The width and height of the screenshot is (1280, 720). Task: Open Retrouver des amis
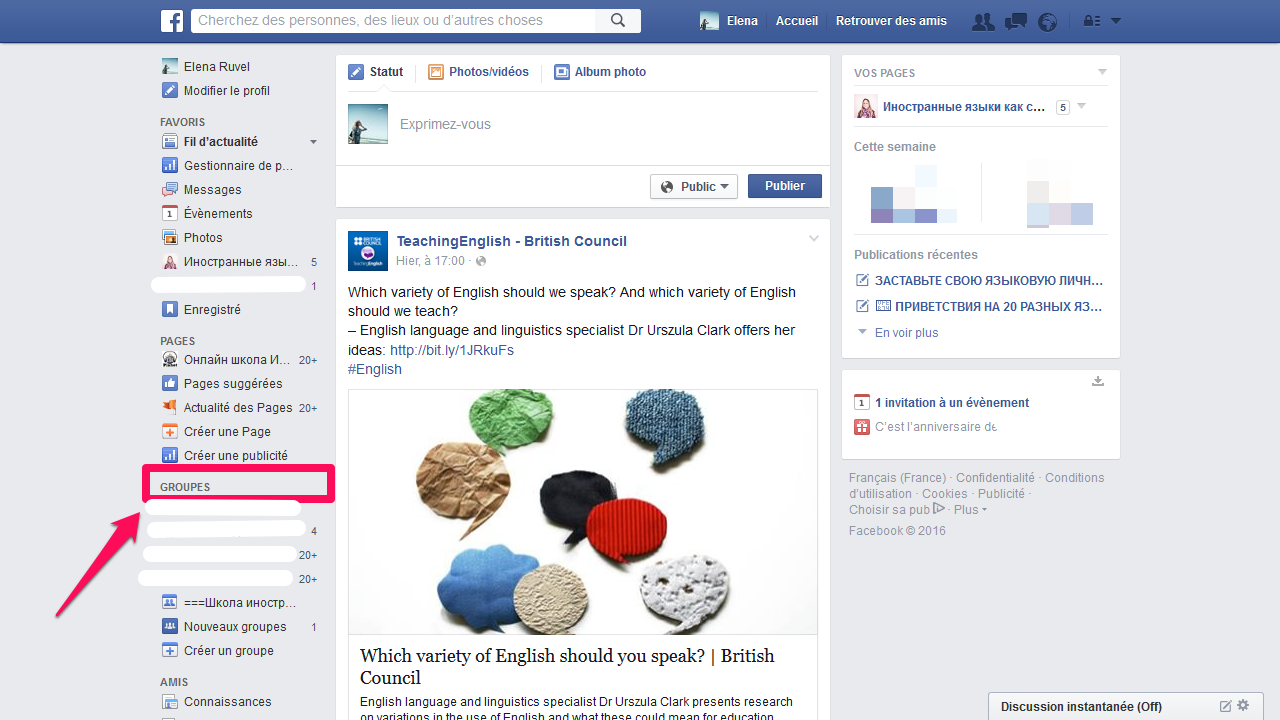891,21
